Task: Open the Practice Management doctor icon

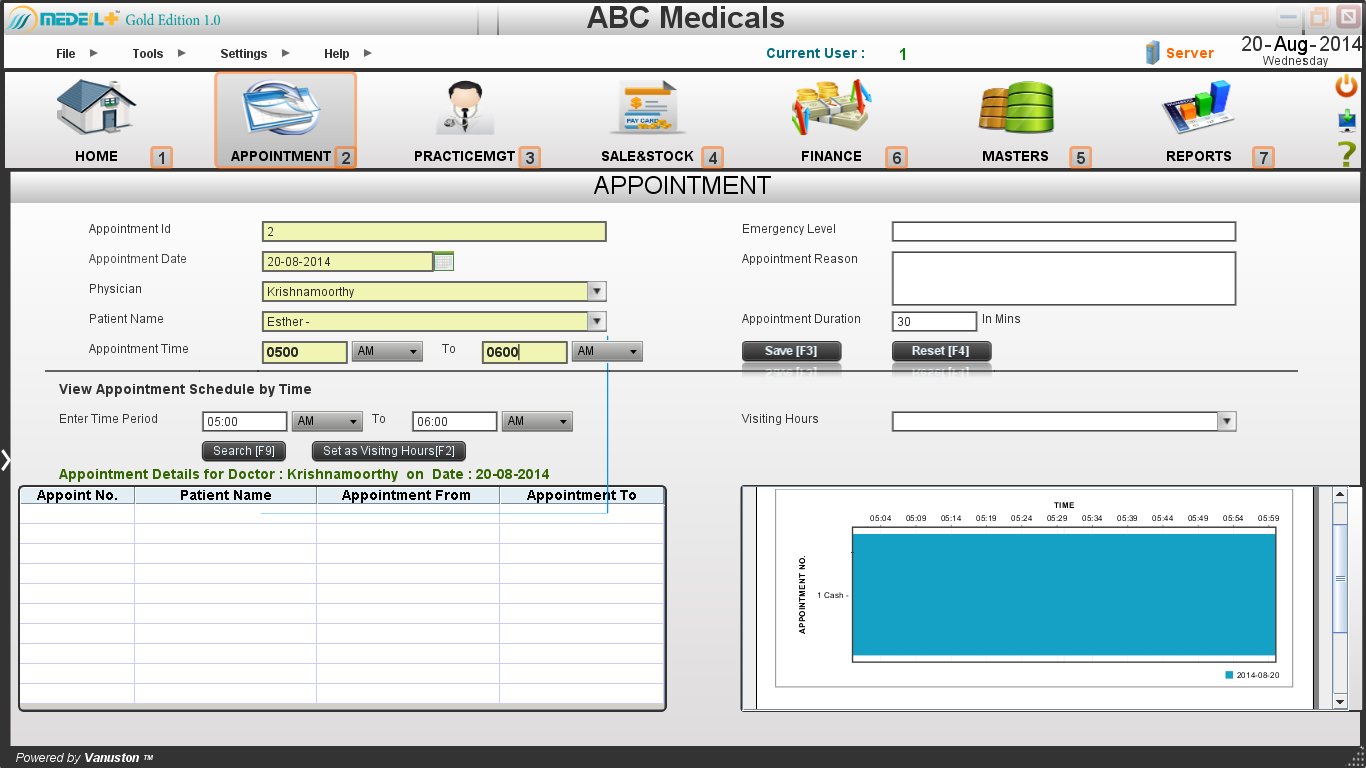Action: [465, 108]
